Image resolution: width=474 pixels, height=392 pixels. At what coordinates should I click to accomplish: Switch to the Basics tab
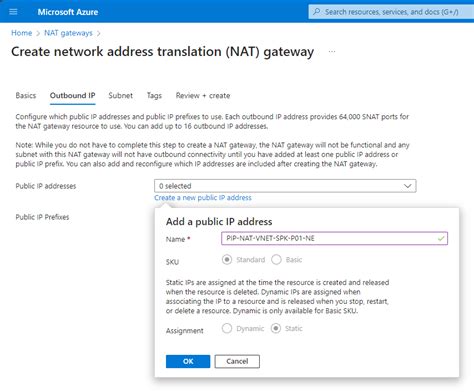26,96
